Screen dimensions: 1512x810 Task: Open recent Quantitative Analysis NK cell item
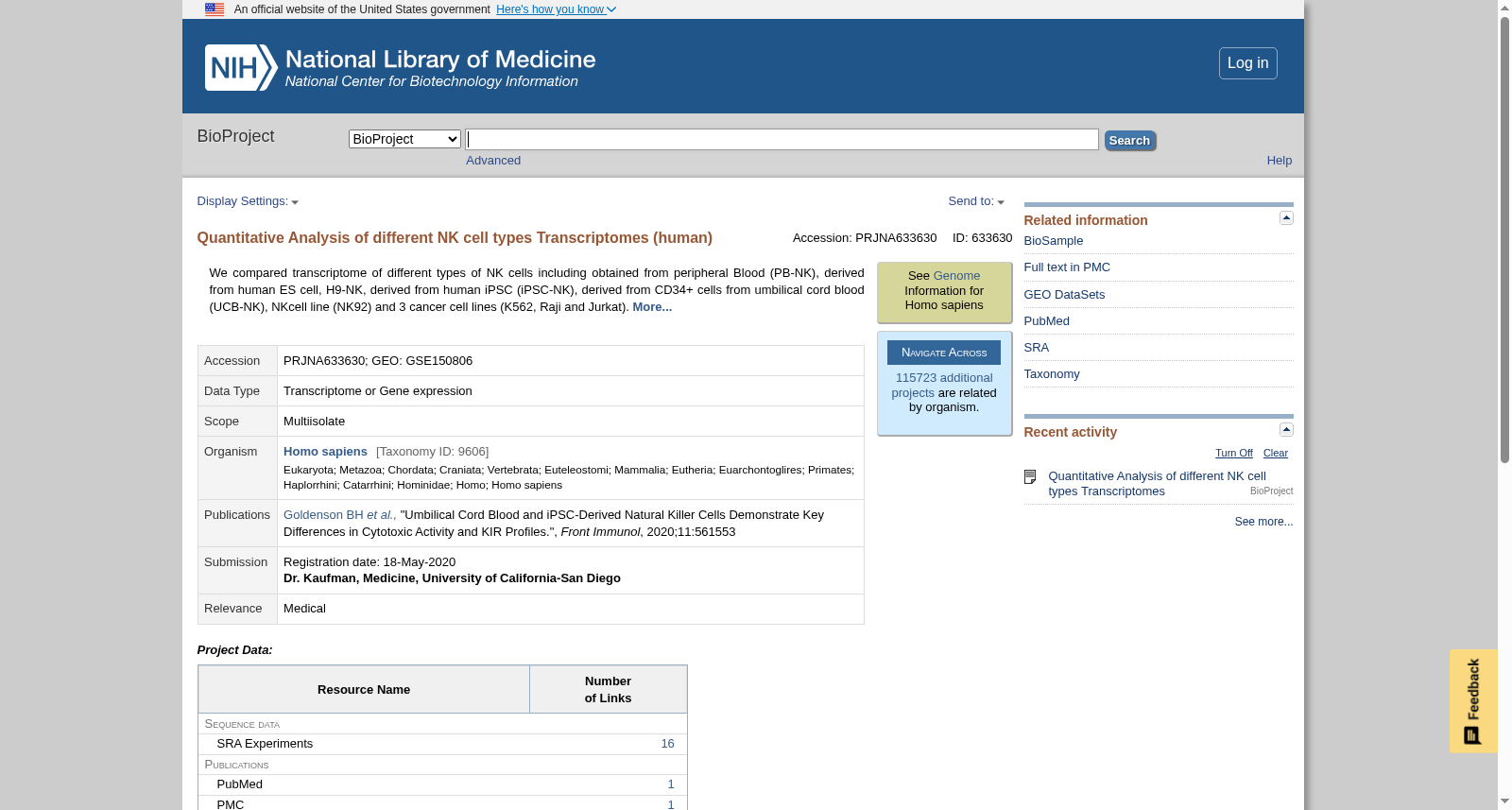click(1157, 484)
